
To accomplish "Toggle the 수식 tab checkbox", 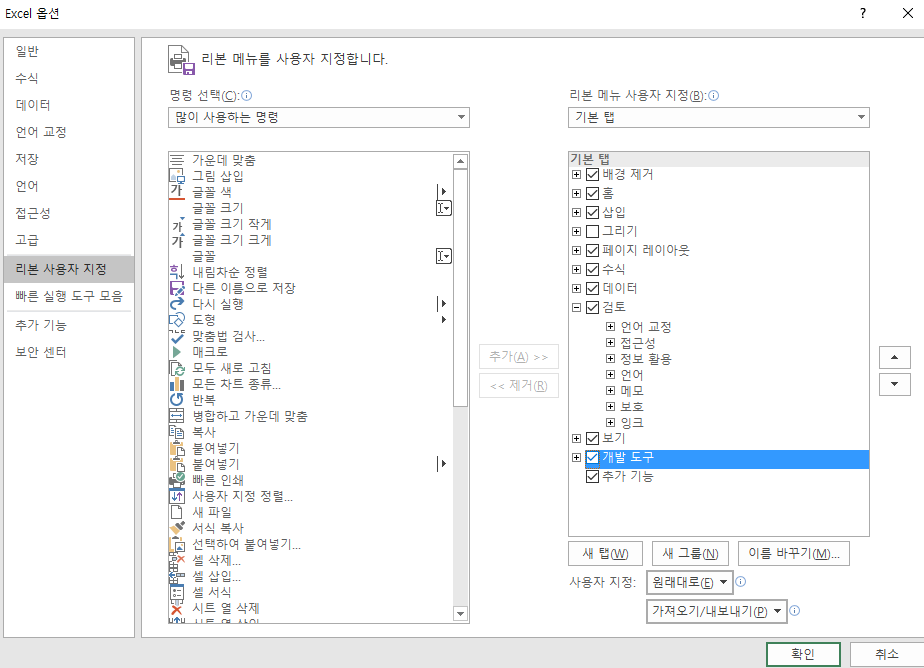I will pyautogui.click(x=593, y=269).
